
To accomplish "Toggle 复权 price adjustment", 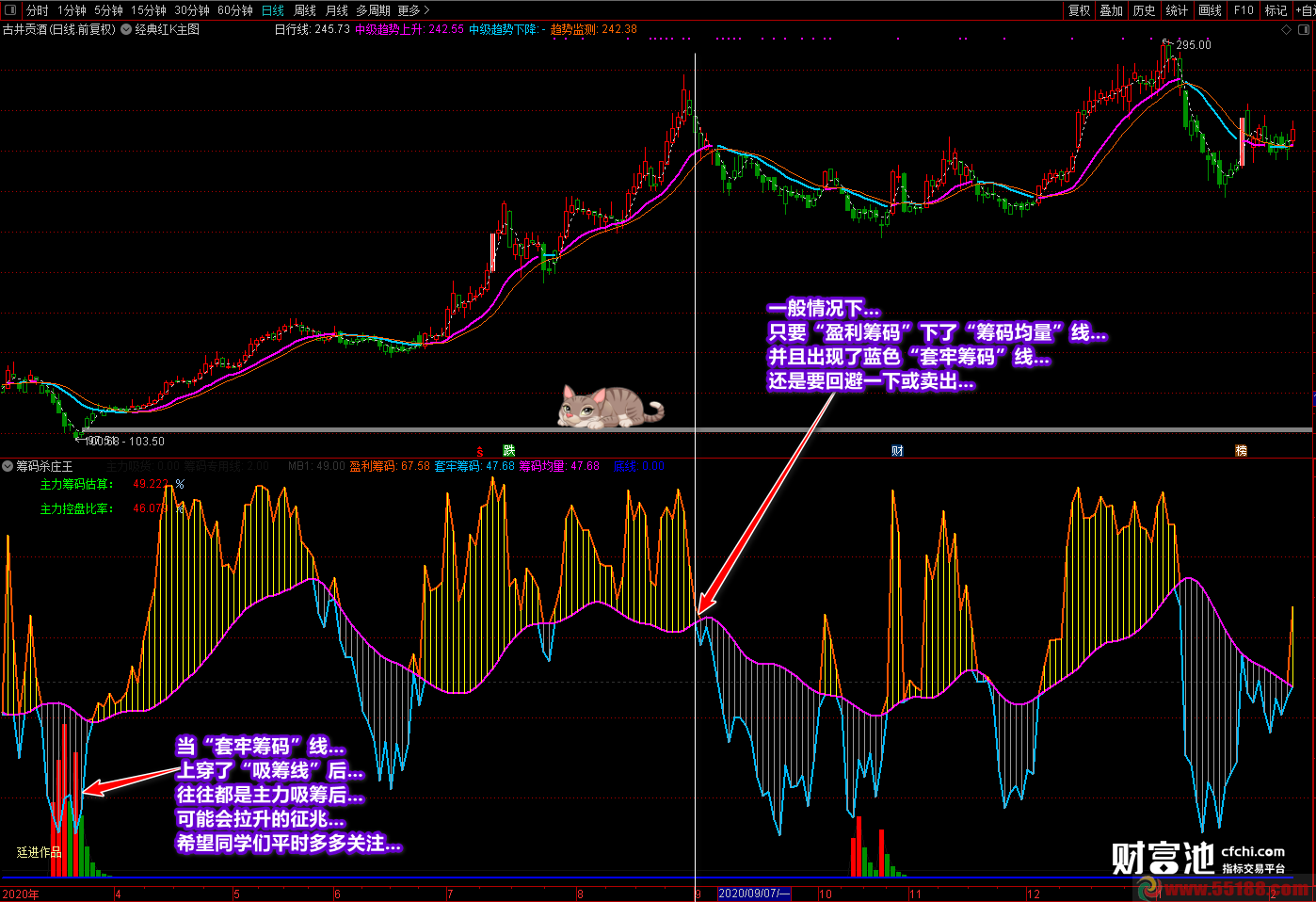I will point(1079,10).
